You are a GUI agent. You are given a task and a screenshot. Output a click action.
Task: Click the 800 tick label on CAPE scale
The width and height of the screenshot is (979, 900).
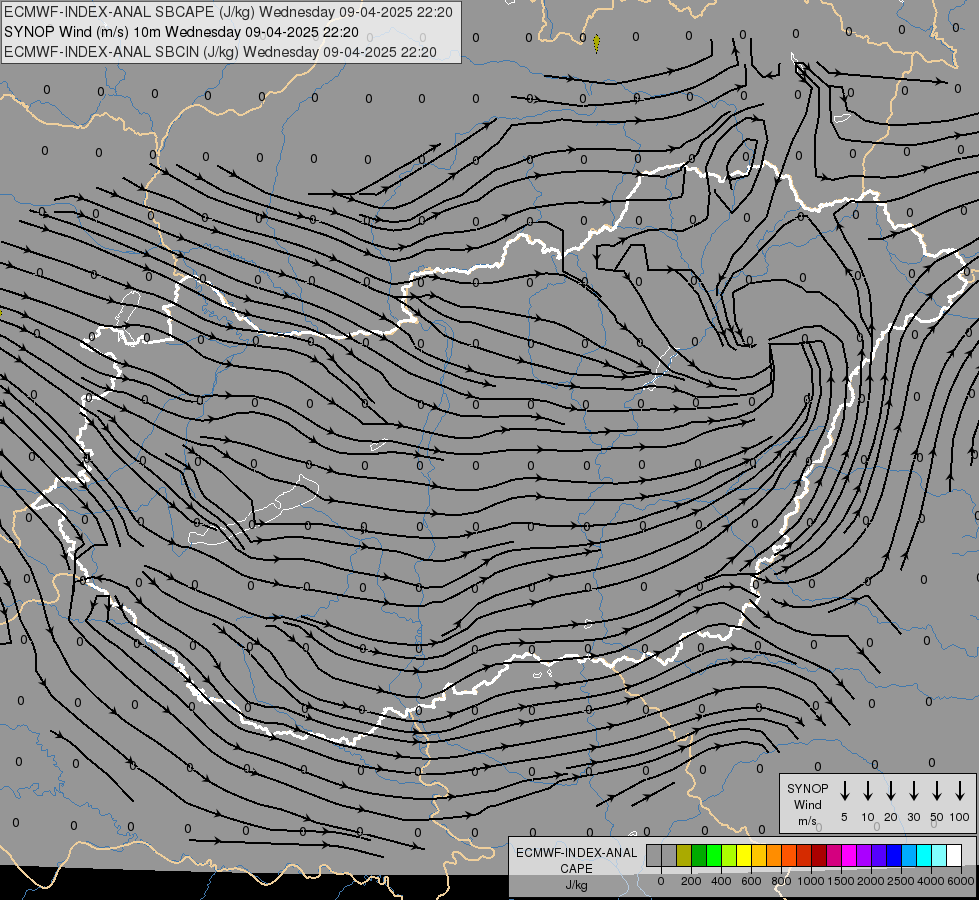(781, 881)
